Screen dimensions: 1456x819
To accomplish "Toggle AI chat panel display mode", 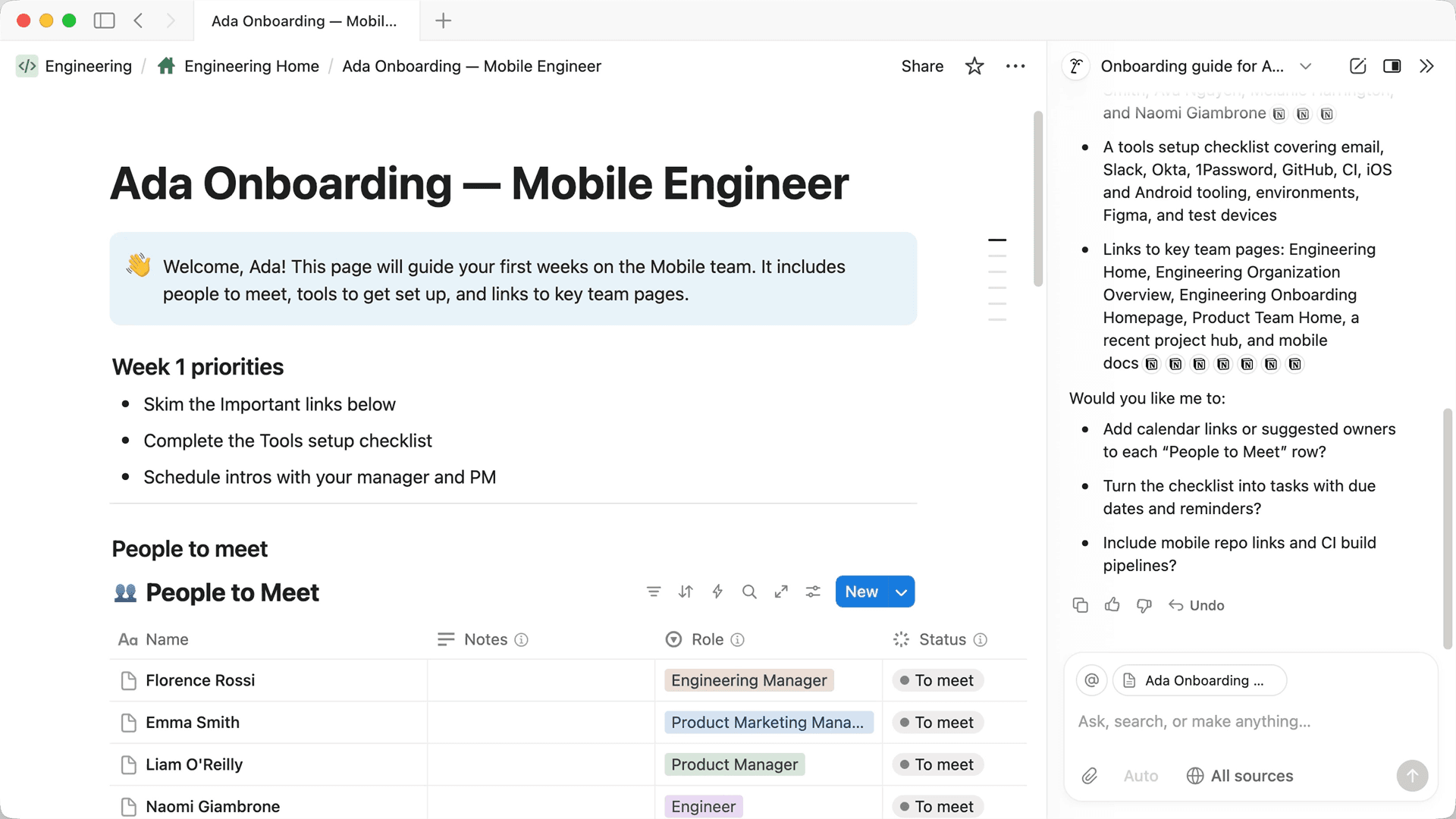I will (1392, 66).
